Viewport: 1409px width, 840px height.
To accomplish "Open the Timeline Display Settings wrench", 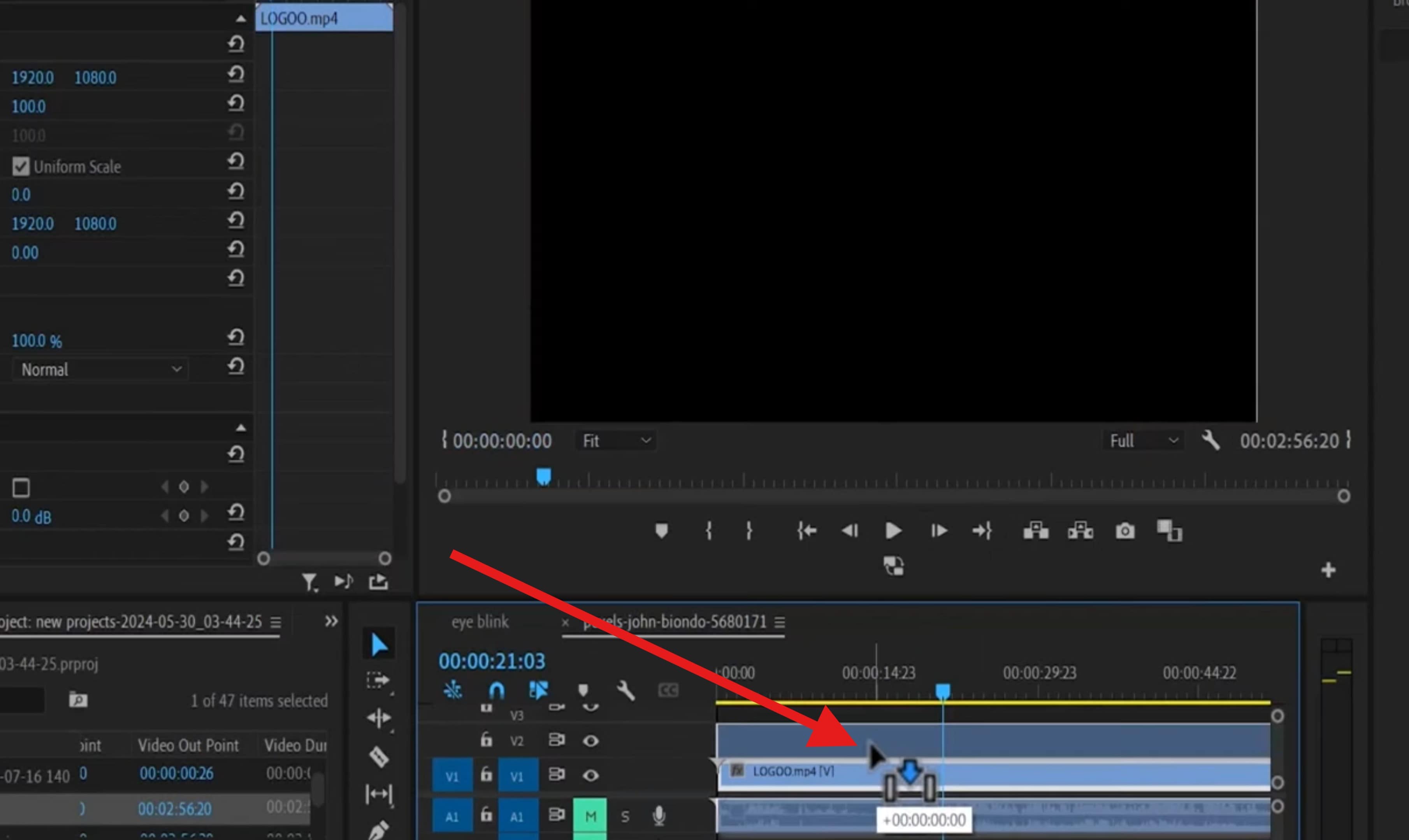I will pos(626,690).
